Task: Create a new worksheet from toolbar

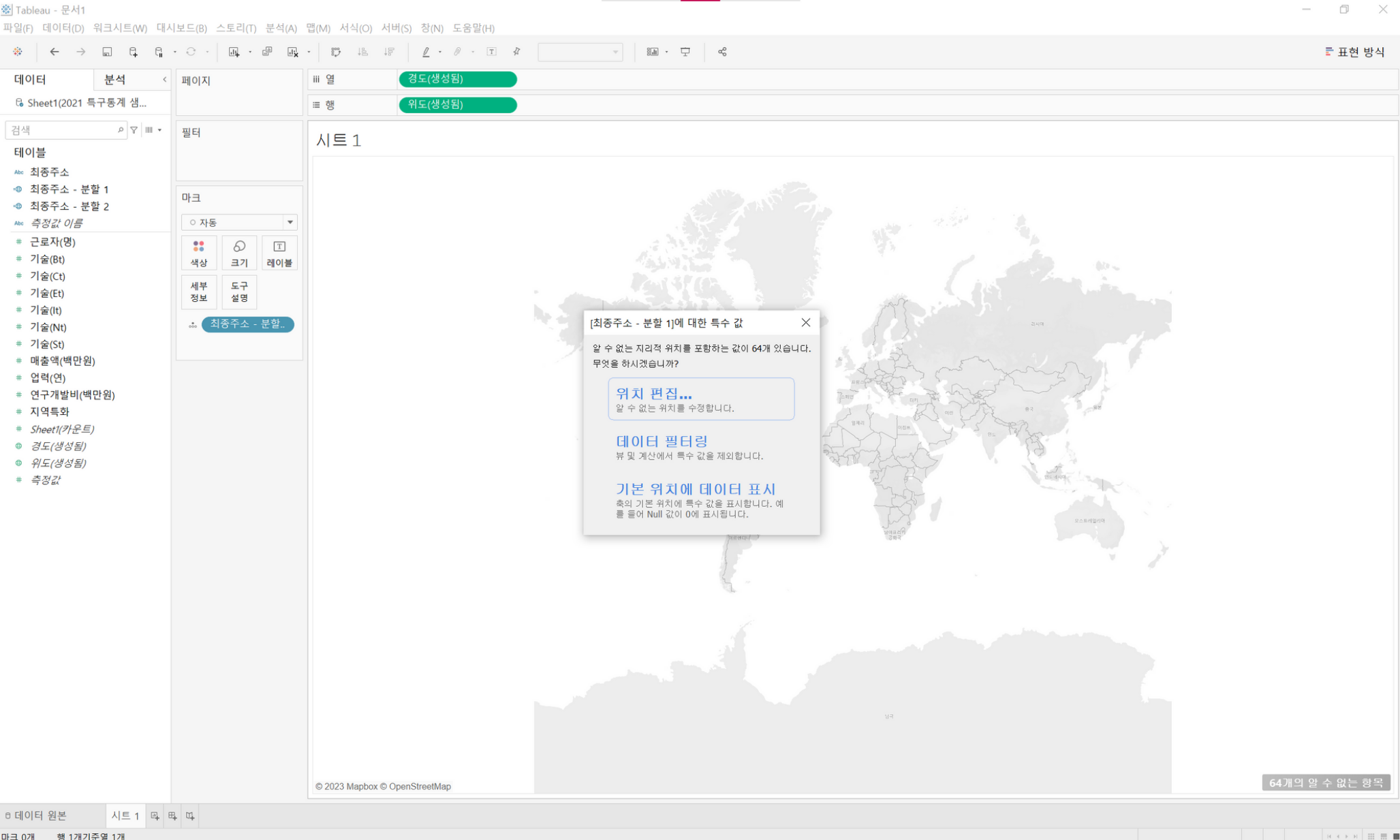Action: [234, 52]
